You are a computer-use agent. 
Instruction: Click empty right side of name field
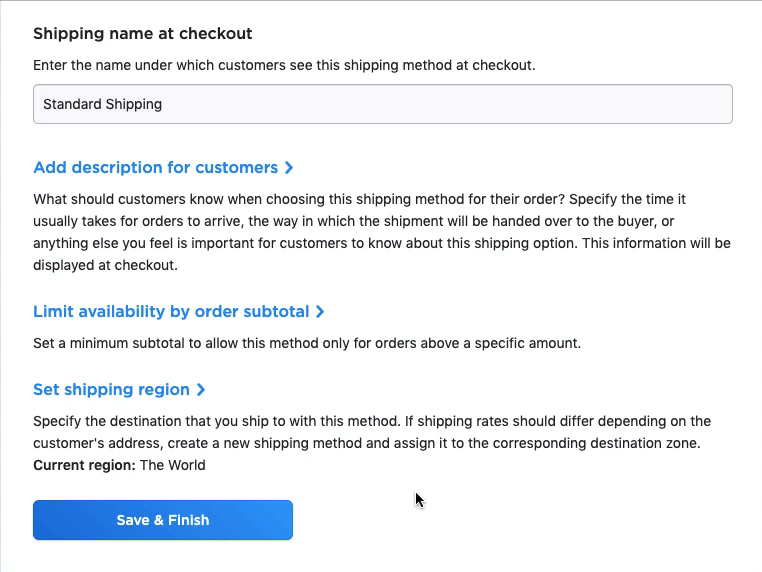(600, 104)
